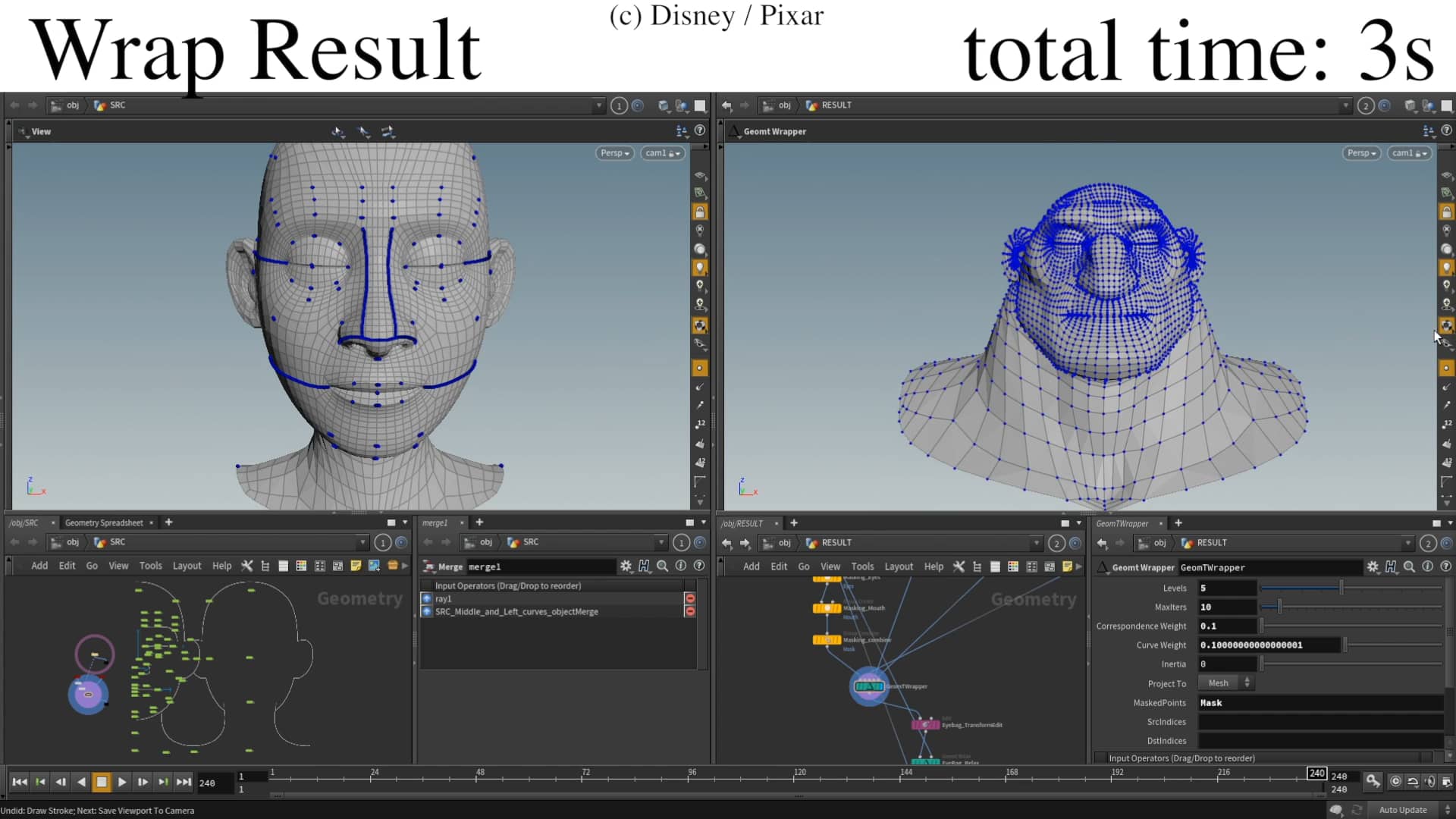Viewport: 1456px width, 819px height.
Task: Open the key animation icon at timeline end
Action: 1373,780
